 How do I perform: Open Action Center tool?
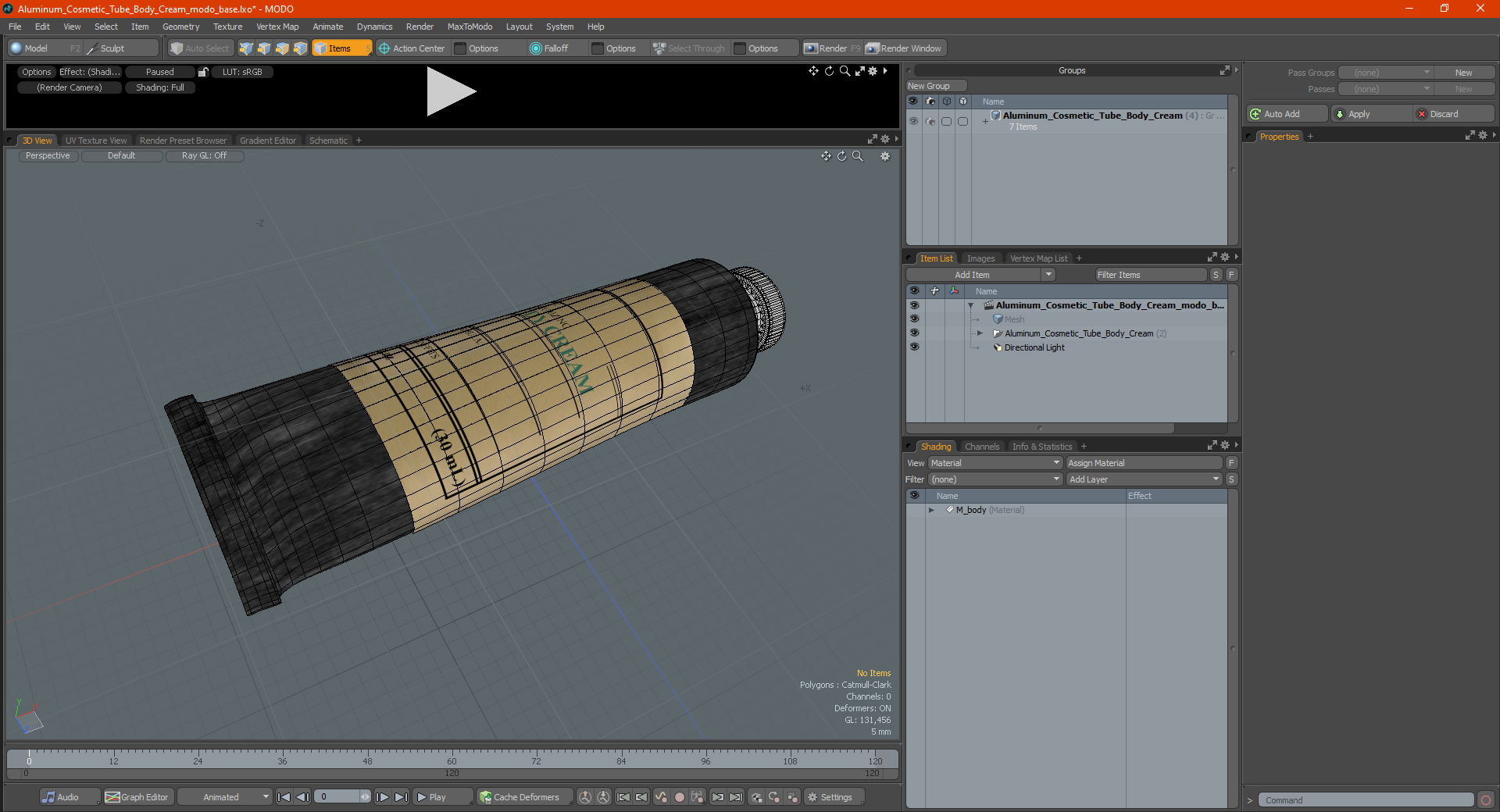click(x=412, y=48)
